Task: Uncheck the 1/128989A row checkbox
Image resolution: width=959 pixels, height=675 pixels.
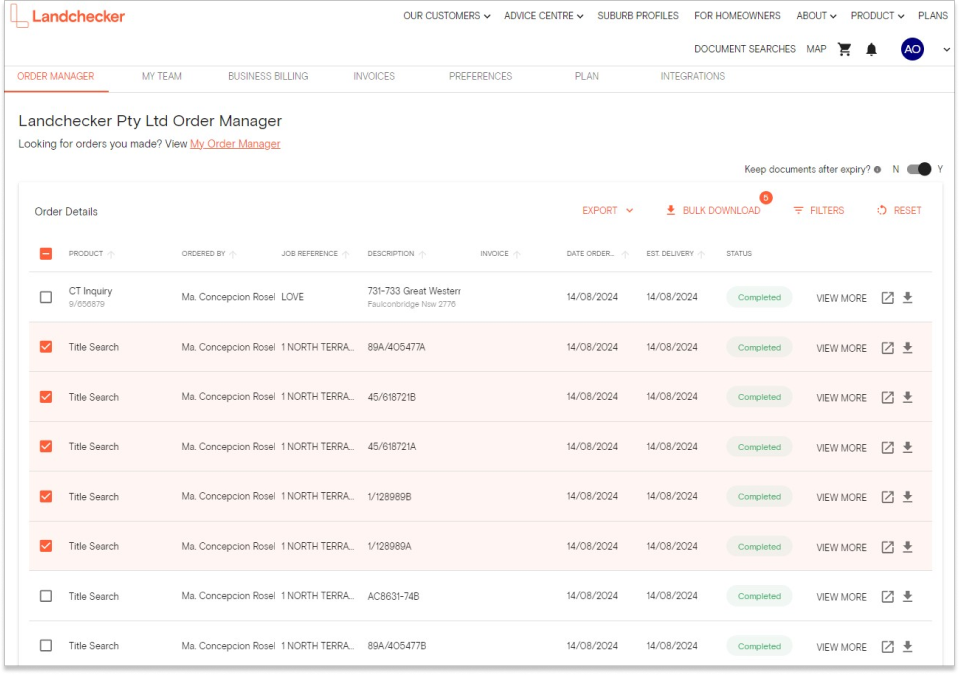Action: 46,546
